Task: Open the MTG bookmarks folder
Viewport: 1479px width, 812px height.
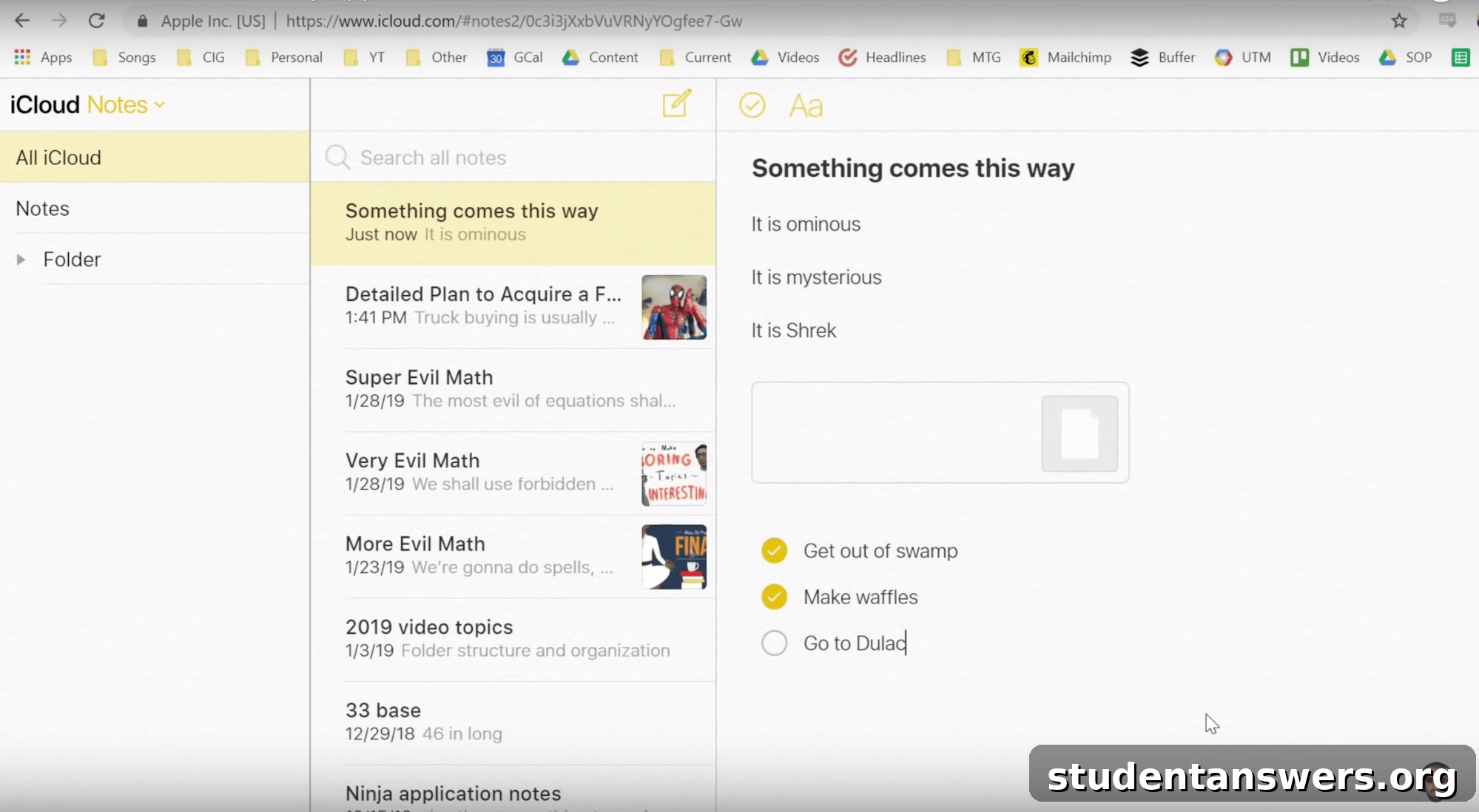Action: [x=974, y=57]
